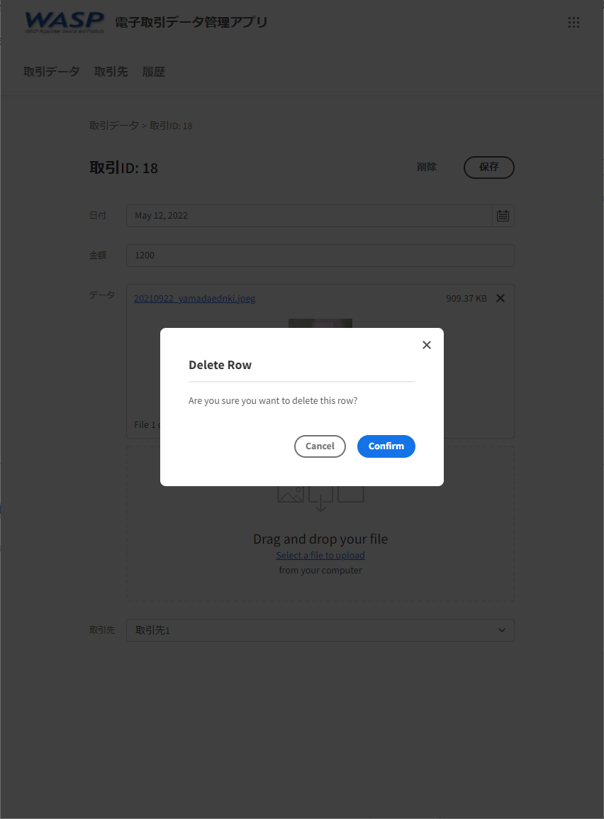Remove the uploaded jpeg file with X
This screenshot has height=819, width=604.
[x=501, y=298]
